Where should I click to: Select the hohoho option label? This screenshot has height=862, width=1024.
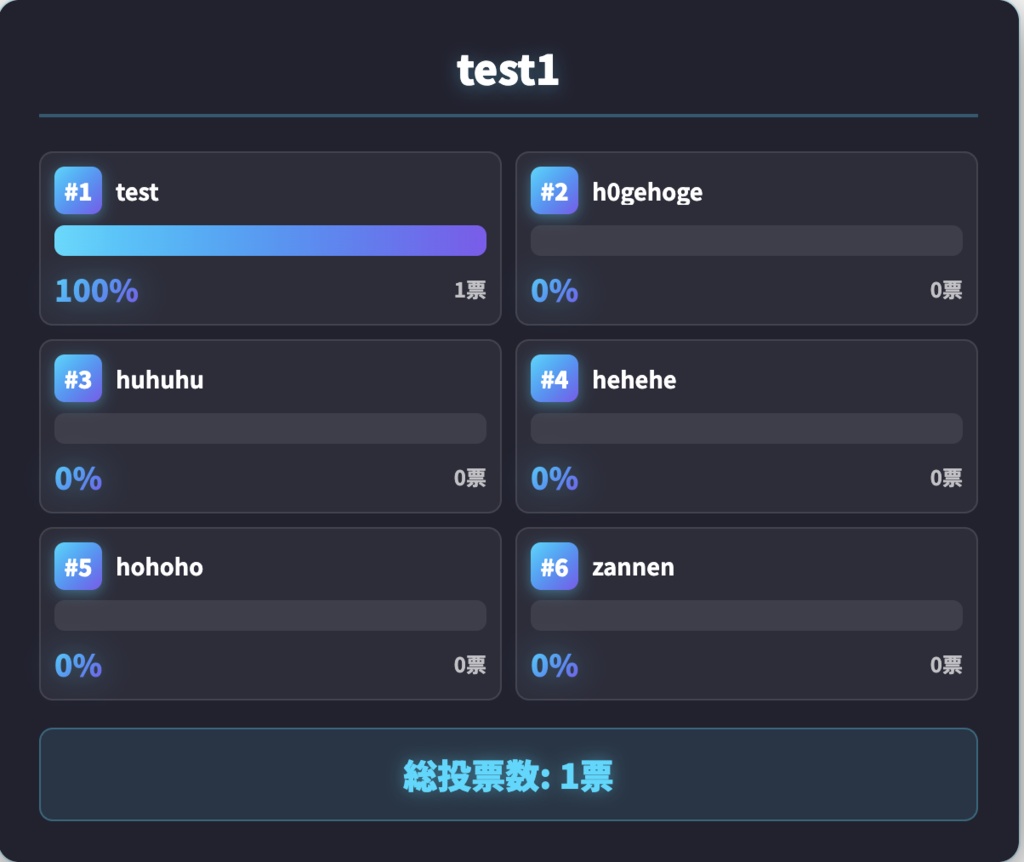coord(159,567)
